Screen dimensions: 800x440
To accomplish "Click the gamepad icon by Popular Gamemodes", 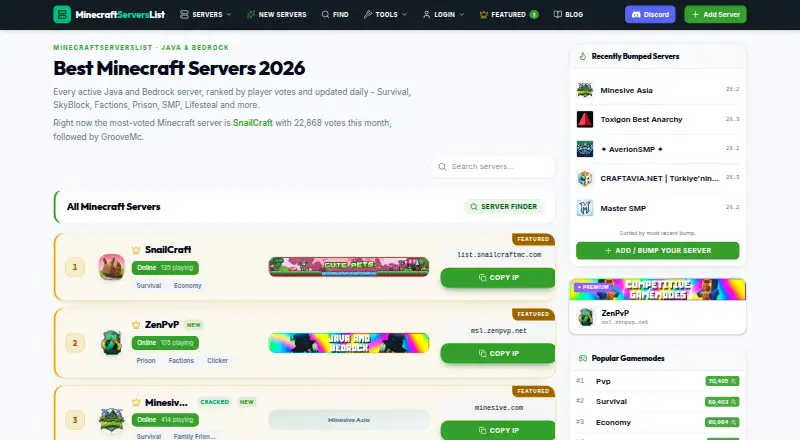I will (583, 358).
